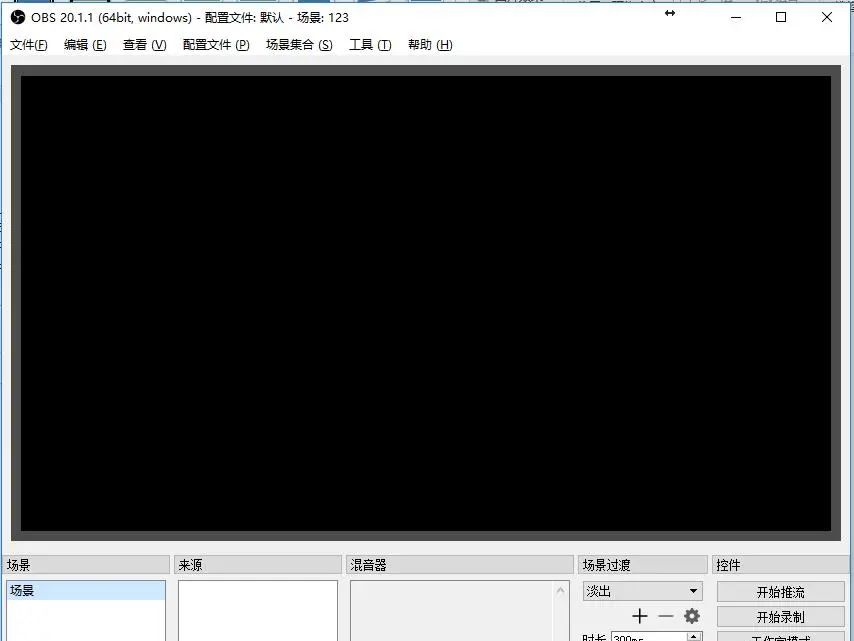Open the 淡出 transition dropdown

point(643,591)
